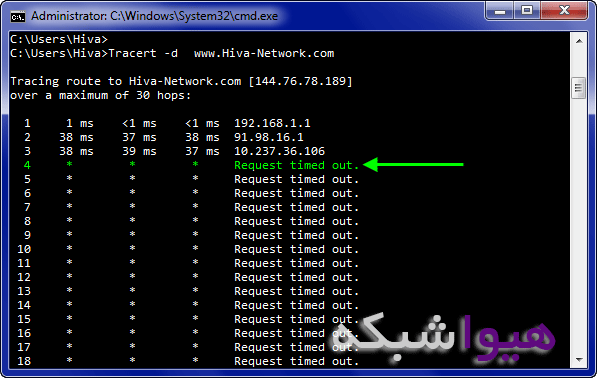Click 'www.Hiva-Network.com' in the command line

(264, 53)
